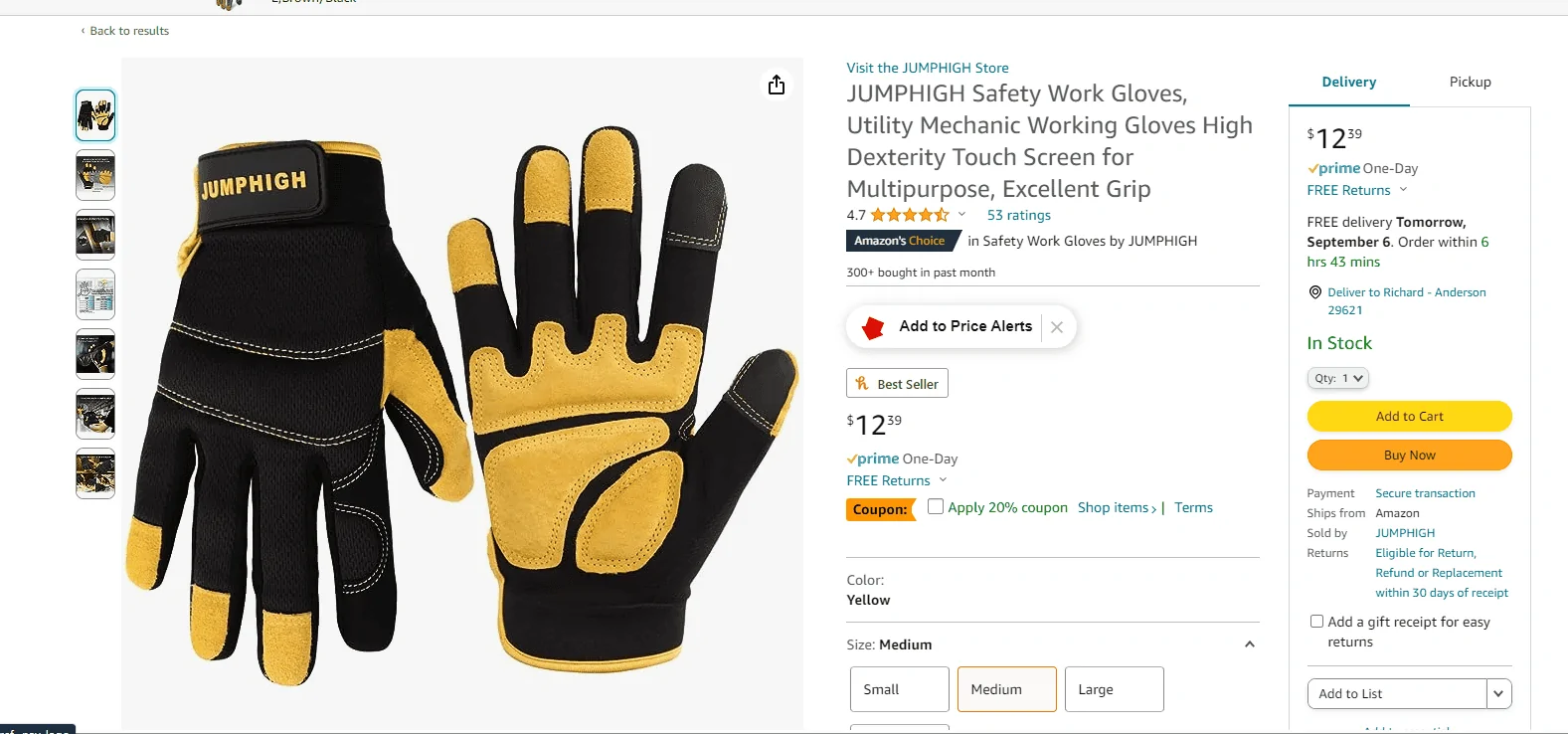Click the Amazon's Choice badge

click(900, 241)
